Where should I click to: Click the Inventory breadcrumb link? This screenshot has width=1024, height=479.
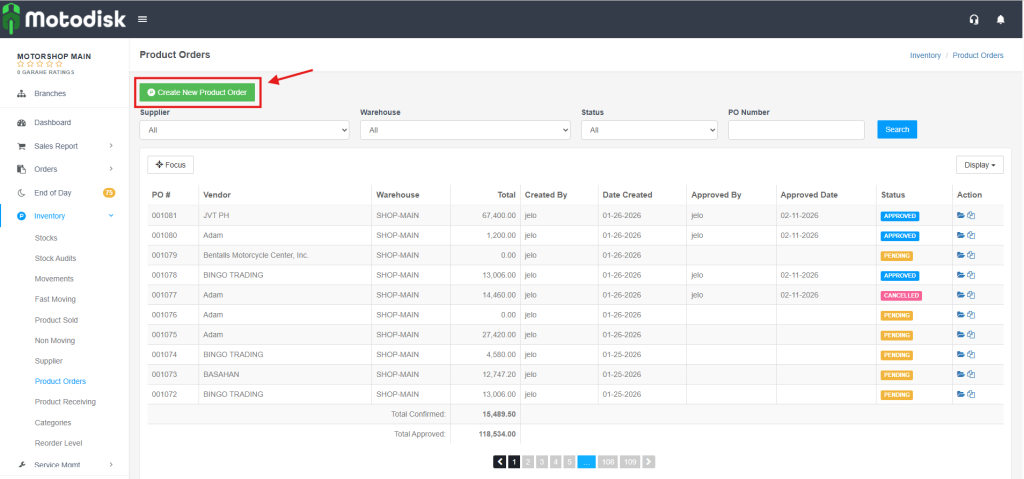point(925,55)
